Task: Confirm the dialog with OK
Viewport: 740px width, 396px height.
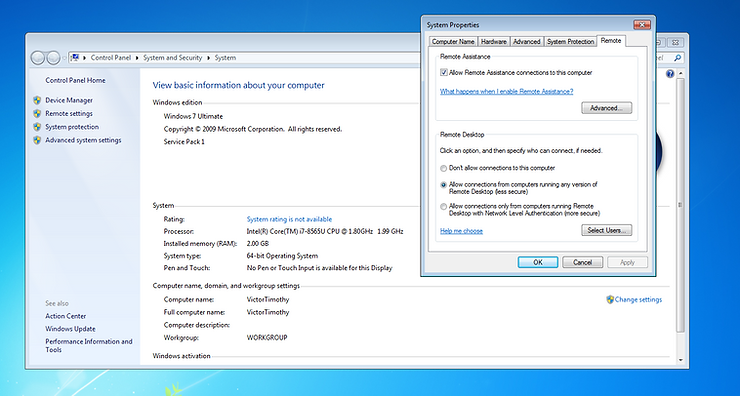Action: pos(538,262)
